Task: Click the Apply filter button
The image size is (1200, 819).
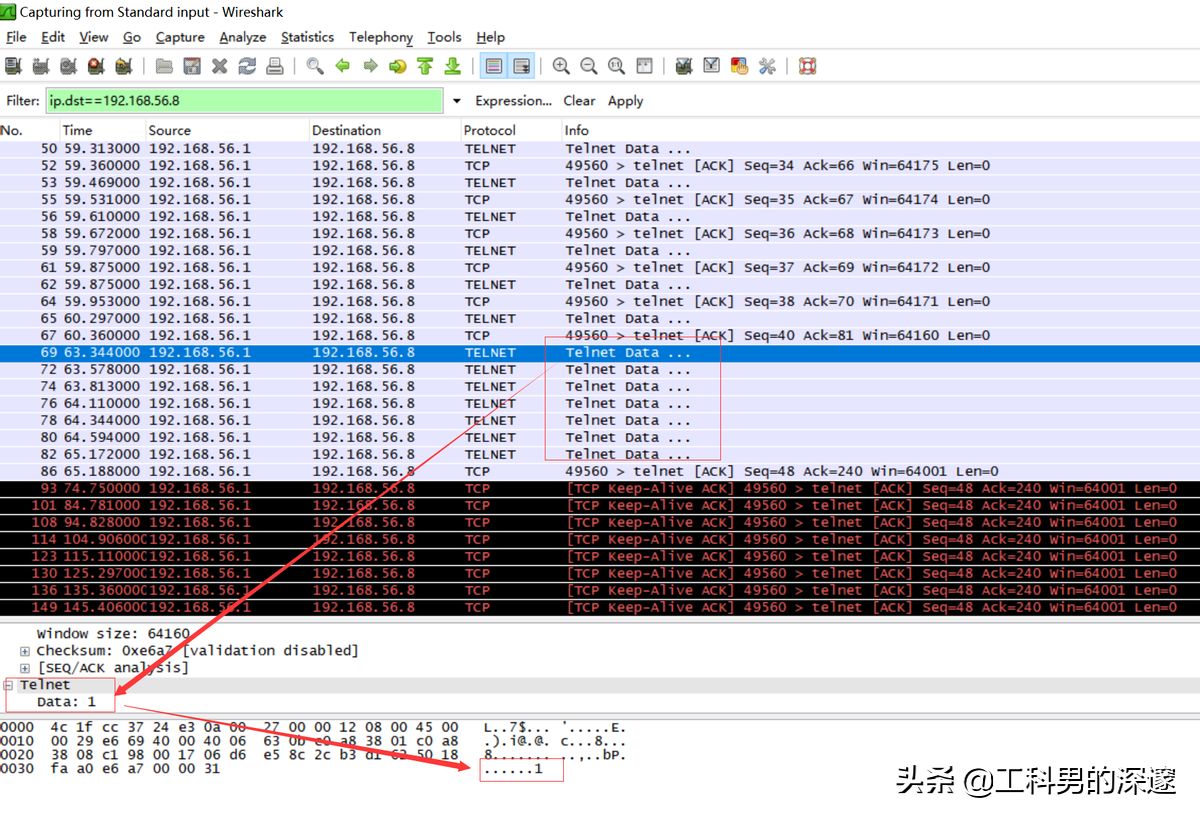Action: (x=625, y=101)
